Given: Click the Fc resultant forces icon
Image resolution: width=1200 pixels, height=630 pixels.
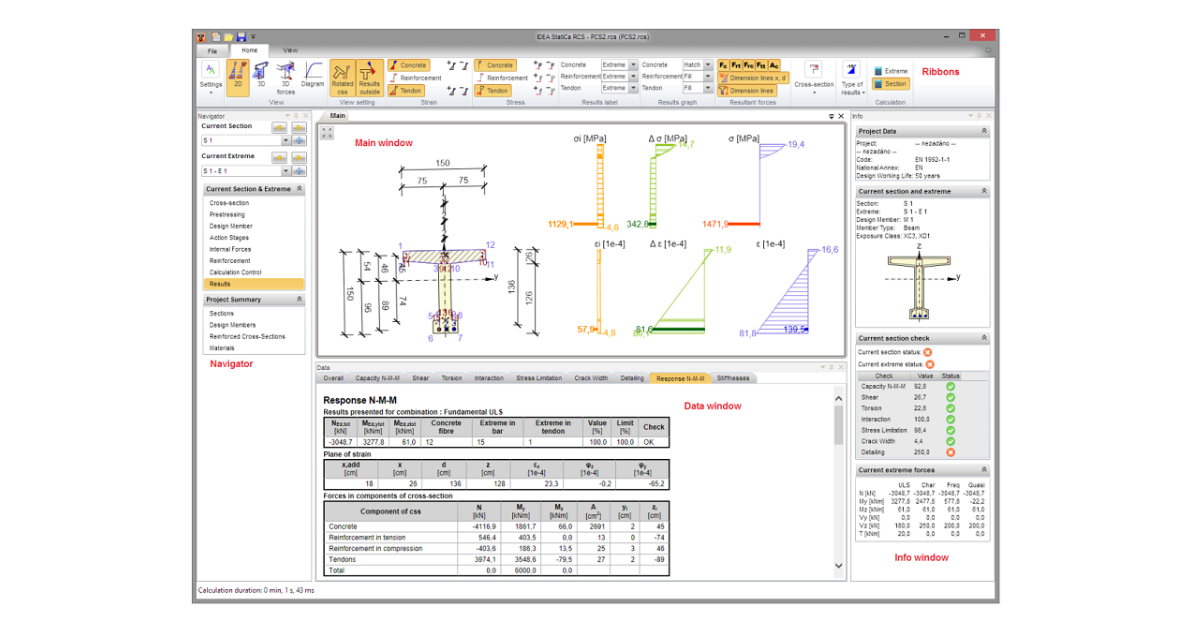Looking at the screenshot, I should (x=723, y=65).
